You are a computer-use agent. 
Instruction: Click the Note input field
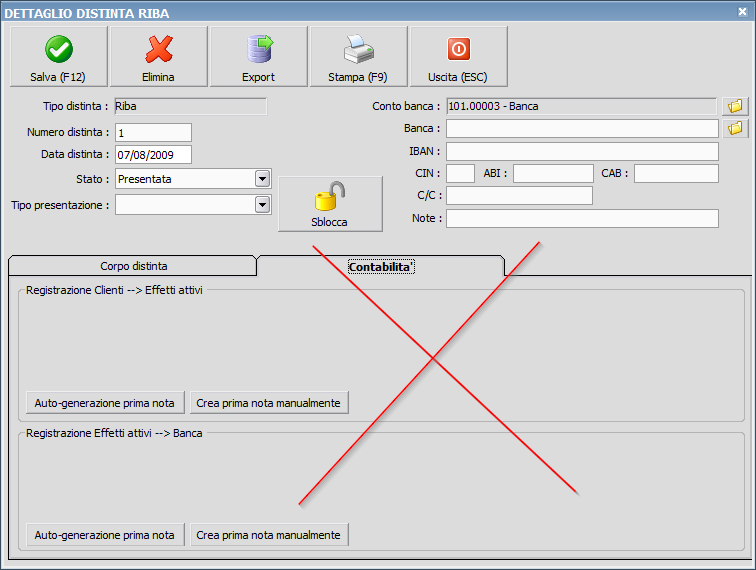(582, 218)
